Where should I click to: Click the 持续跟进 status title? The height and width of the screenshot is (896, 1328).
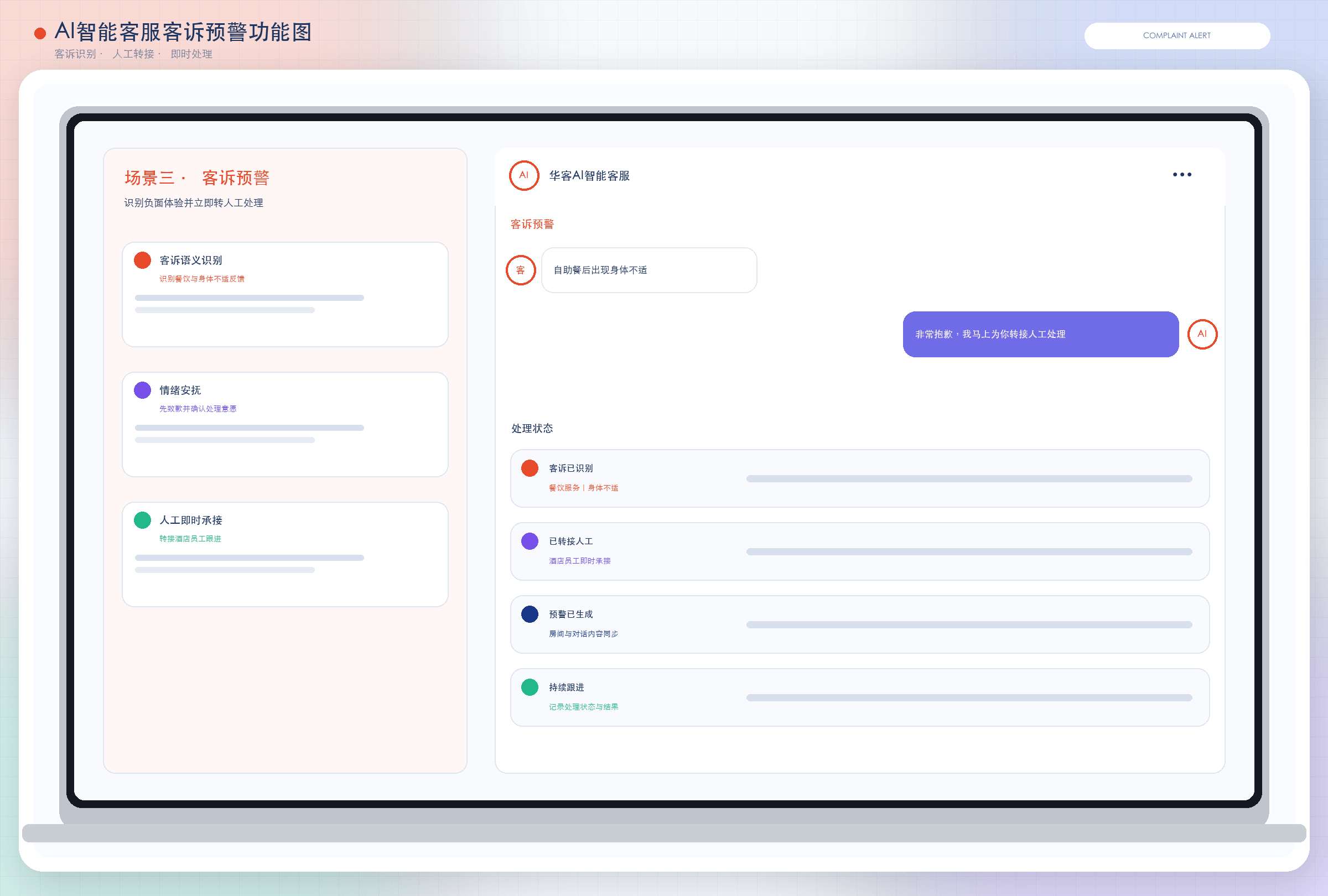pyautogui.click(x=566, y=687)
